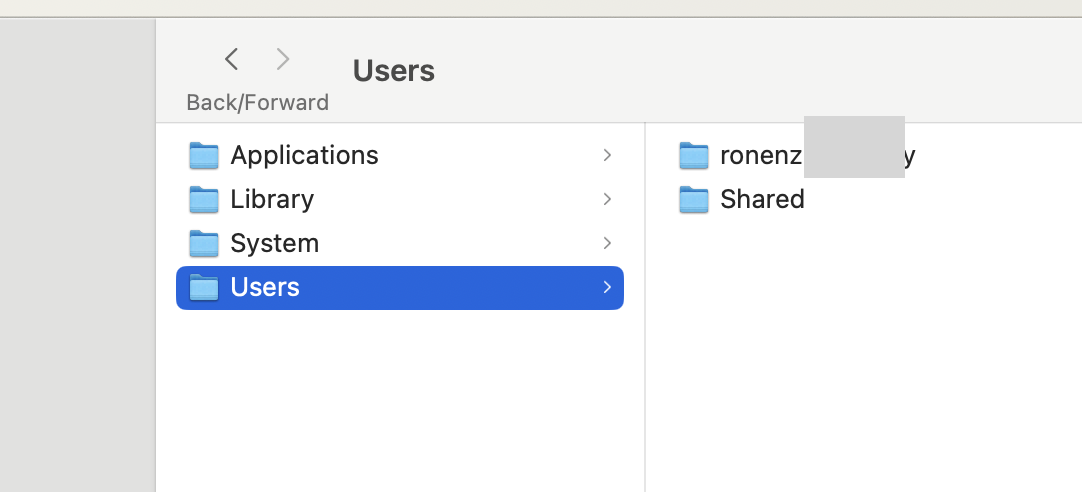
Task: Select the Shared folder name
Action: 762,199
